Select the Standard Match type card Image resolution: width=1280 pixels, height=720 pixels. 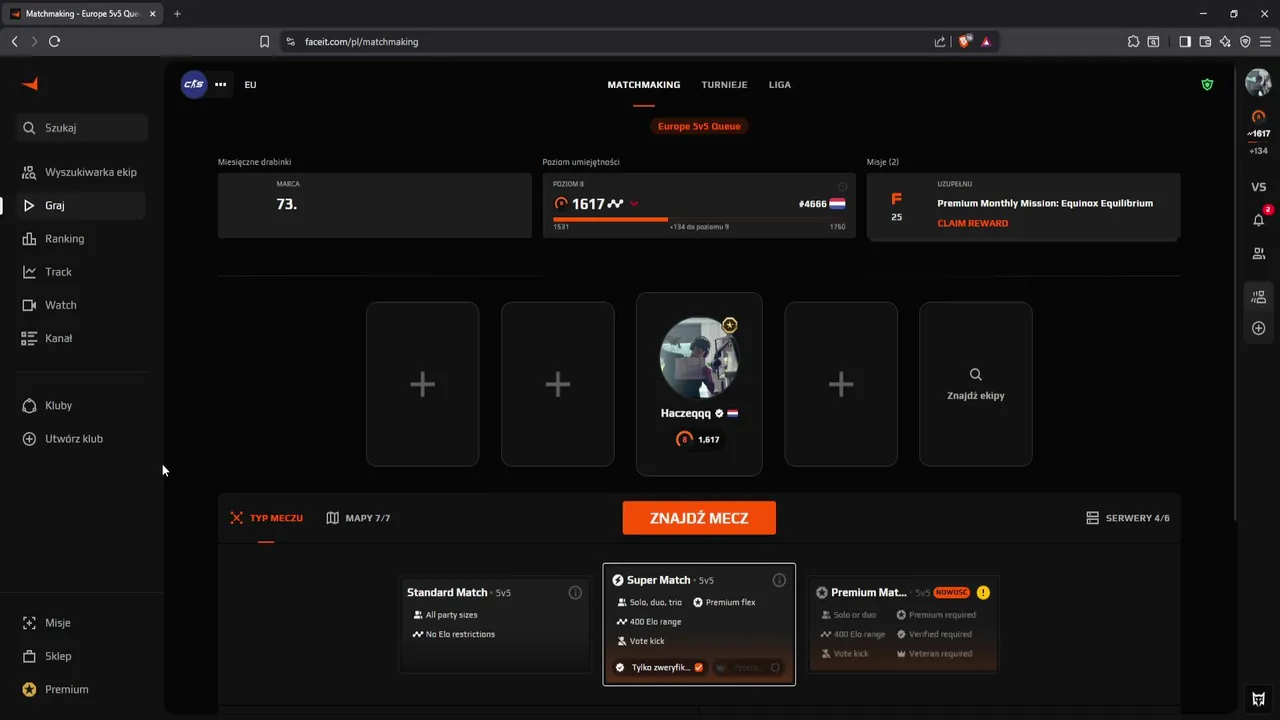[x=496, y=625]
